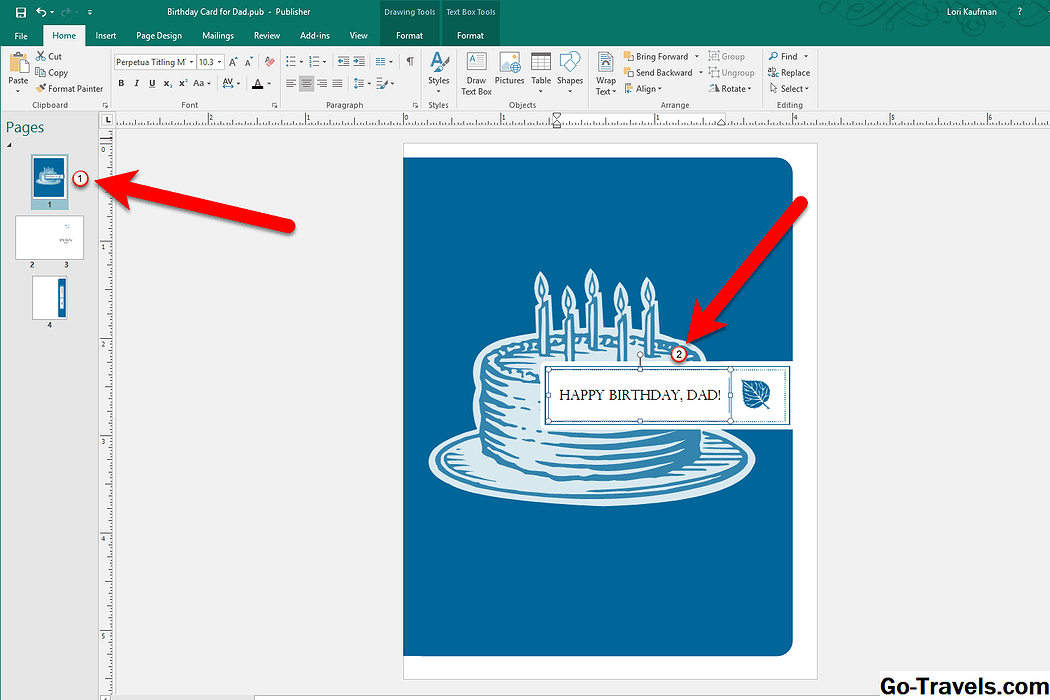Click the Cut scissors icon
The image size is (1050, 700).
click(42, 57)
